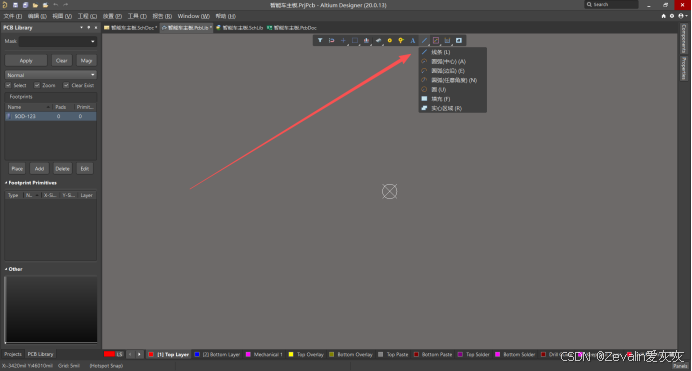Select the place region tool at toolbar end

[x=459, y=41]
